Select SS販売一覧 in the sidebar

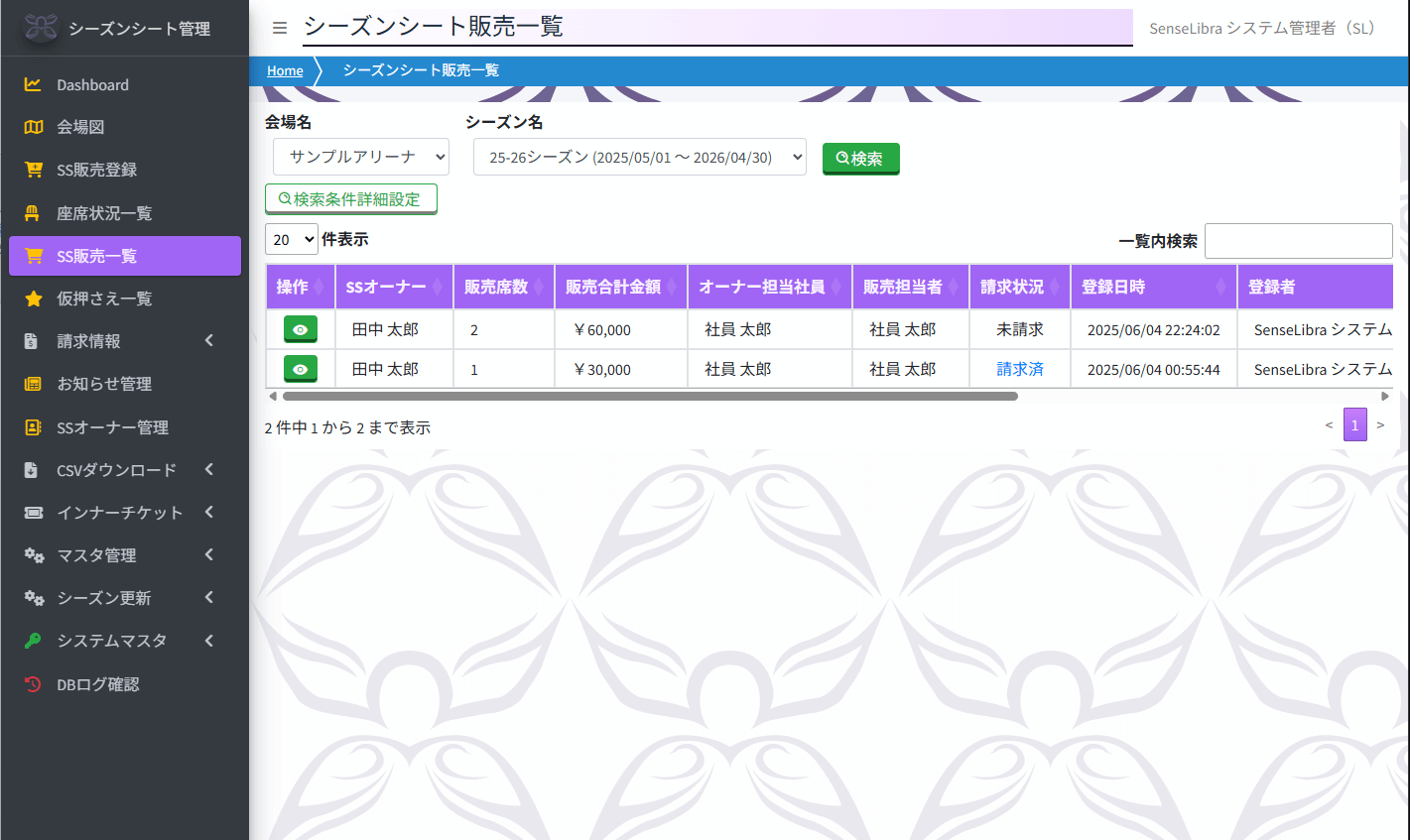pos(124,256)
